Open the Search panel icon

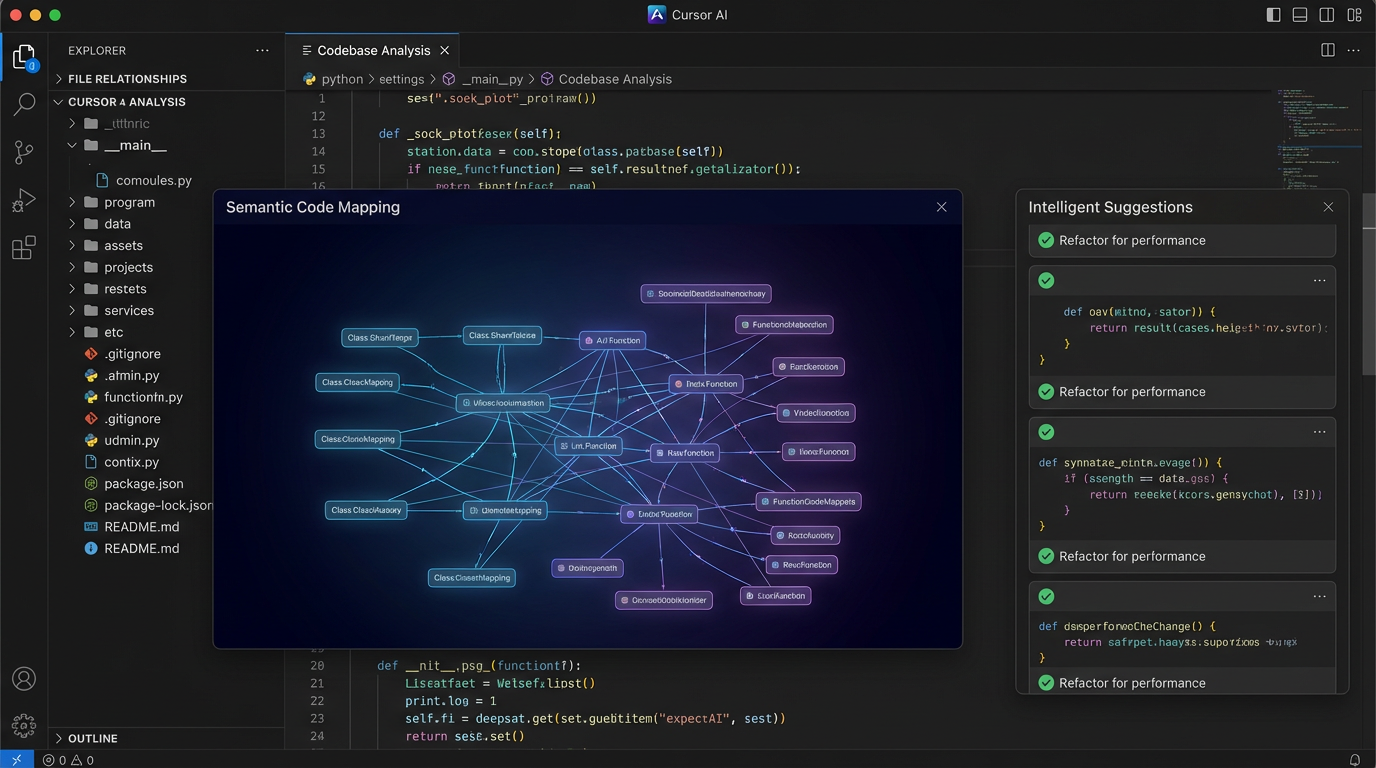pyautogui.click(x=24, y=103)
